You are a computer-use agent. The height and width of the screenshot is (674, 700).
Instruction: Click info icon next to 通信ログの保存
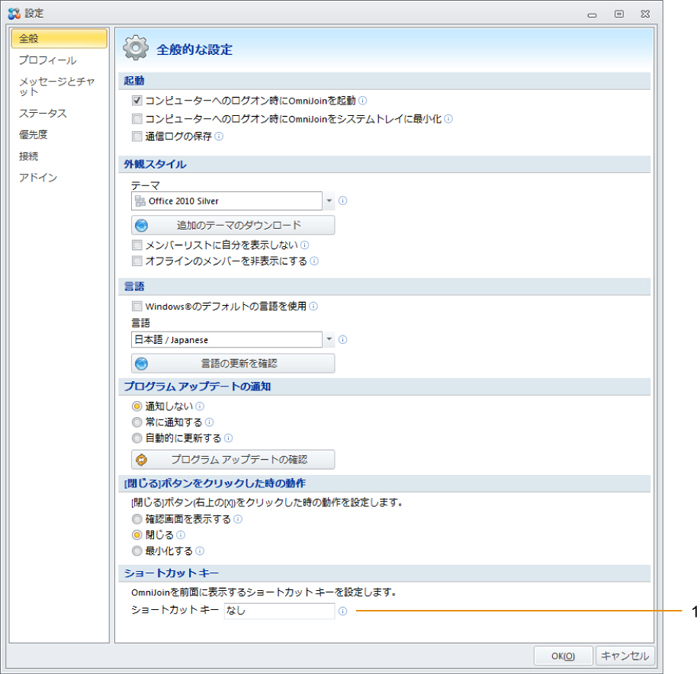(219, 136)
